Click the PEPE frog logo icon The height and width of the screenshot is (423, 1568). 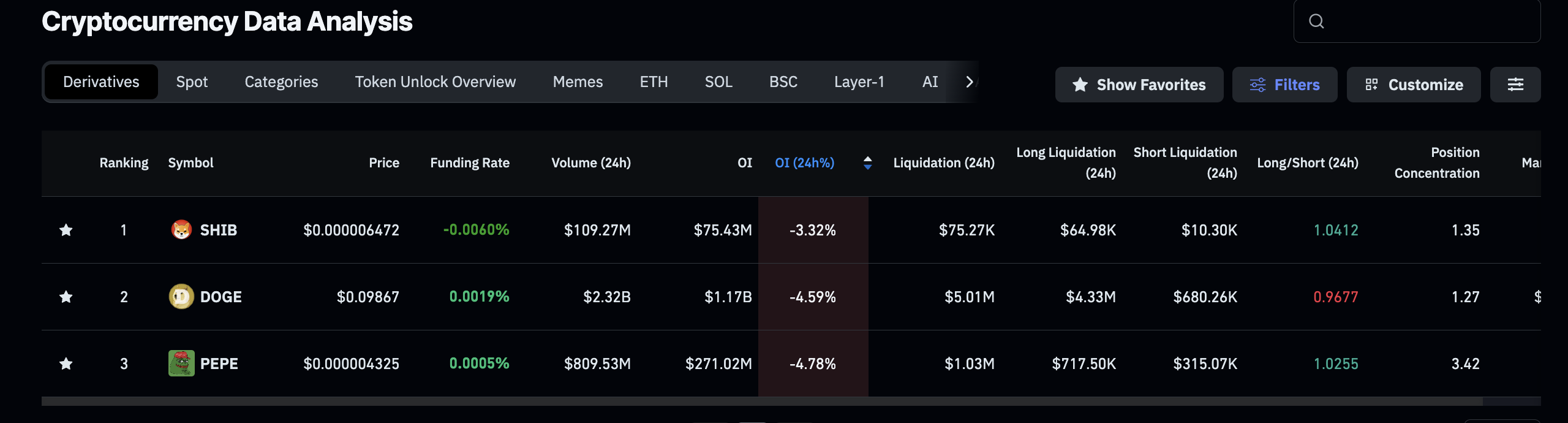181,364
